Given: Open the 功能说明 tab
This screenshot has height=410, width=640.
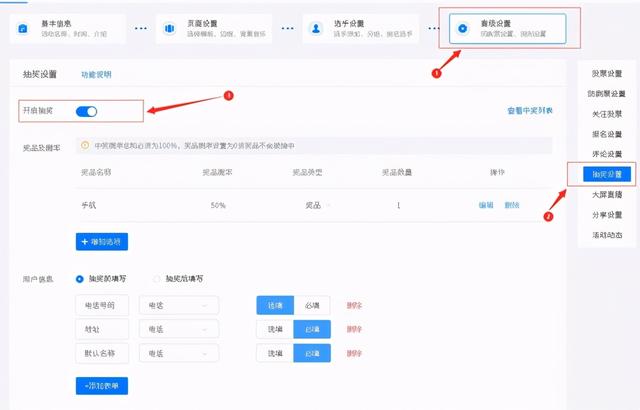Looking at the screenshot, I should point(96,75).
